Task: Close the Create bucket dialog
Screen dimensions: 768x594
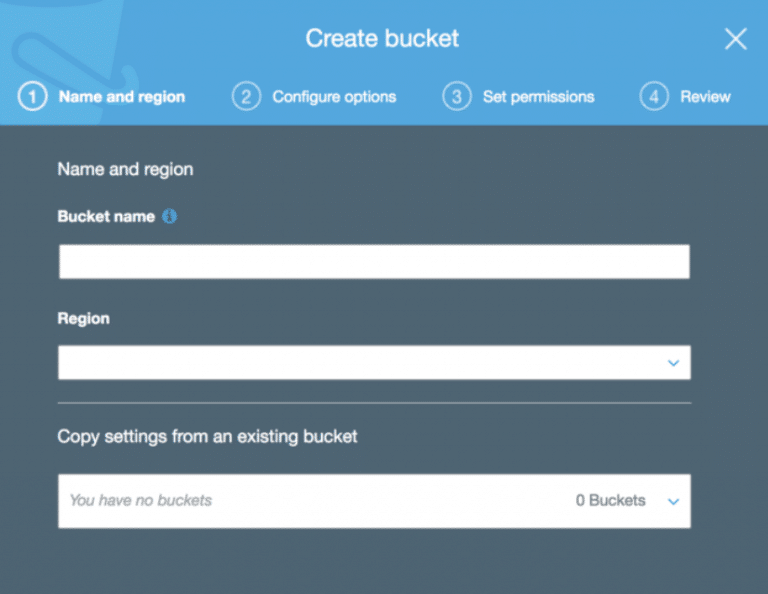Action: tap(735, 39)
